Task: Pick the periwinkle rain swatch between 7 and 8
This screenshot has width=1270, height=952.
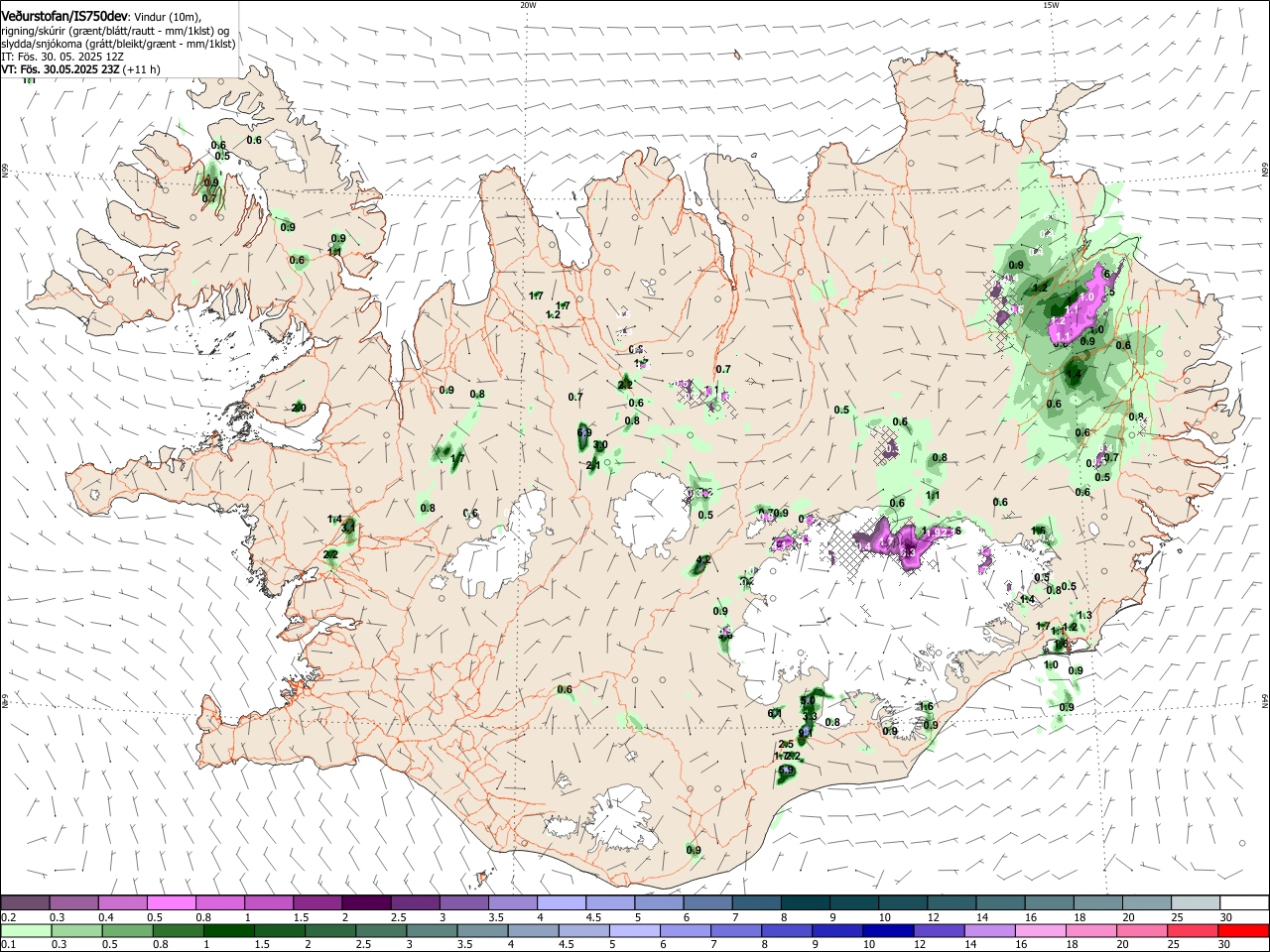Action: (x=736, y=931)
